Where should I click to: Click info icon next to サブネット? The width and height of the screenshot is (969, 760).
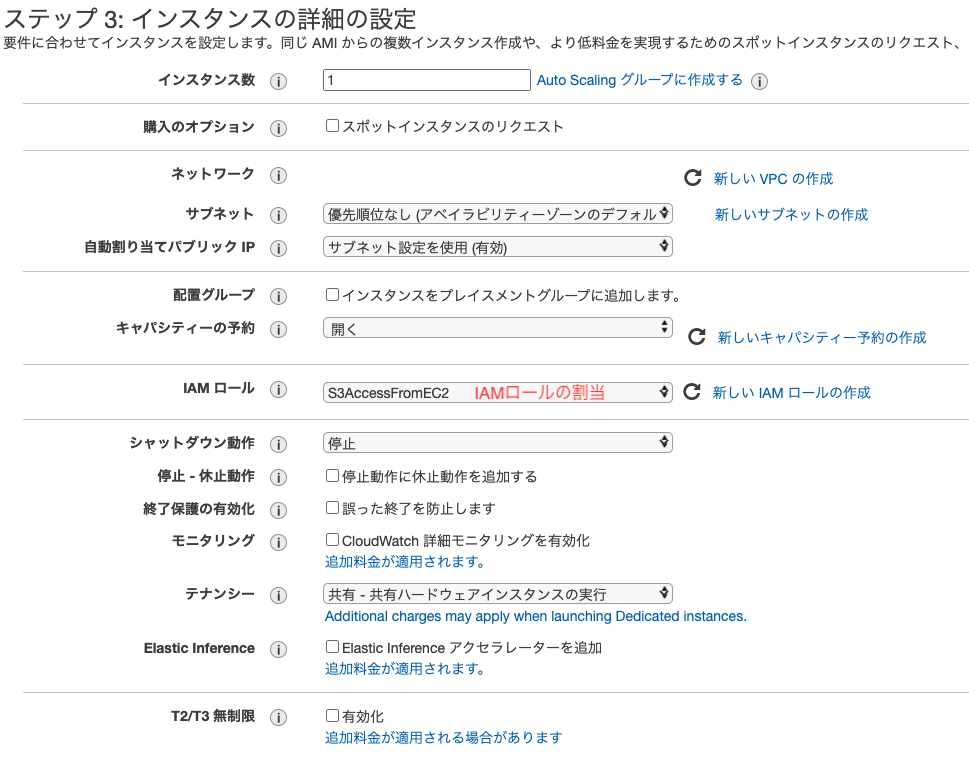278,215
